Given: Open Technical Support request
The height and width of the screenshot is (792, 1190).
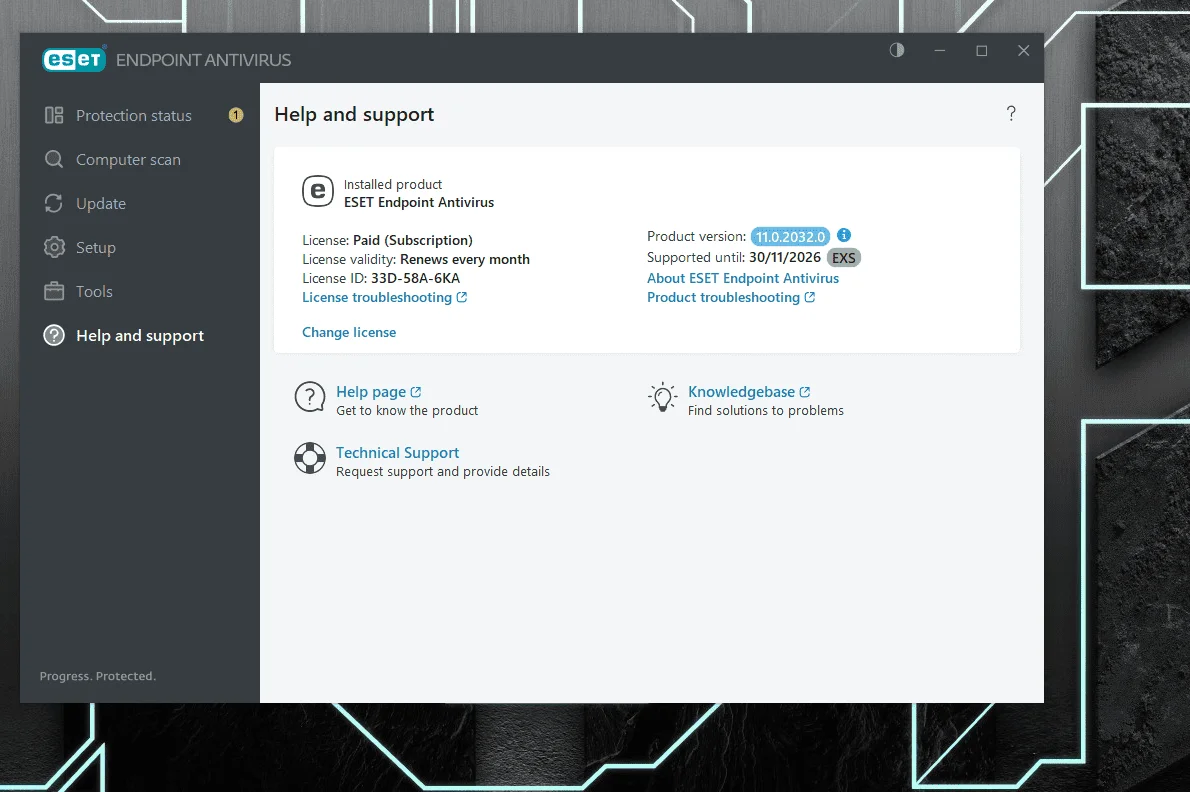Looking at the screenshot, I should click(x=398, y=453).
